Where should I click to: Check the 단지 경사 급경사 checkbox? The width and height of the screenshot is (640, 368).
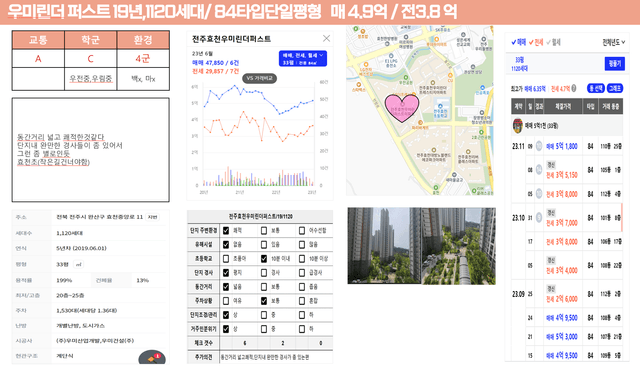pos(302,273)
